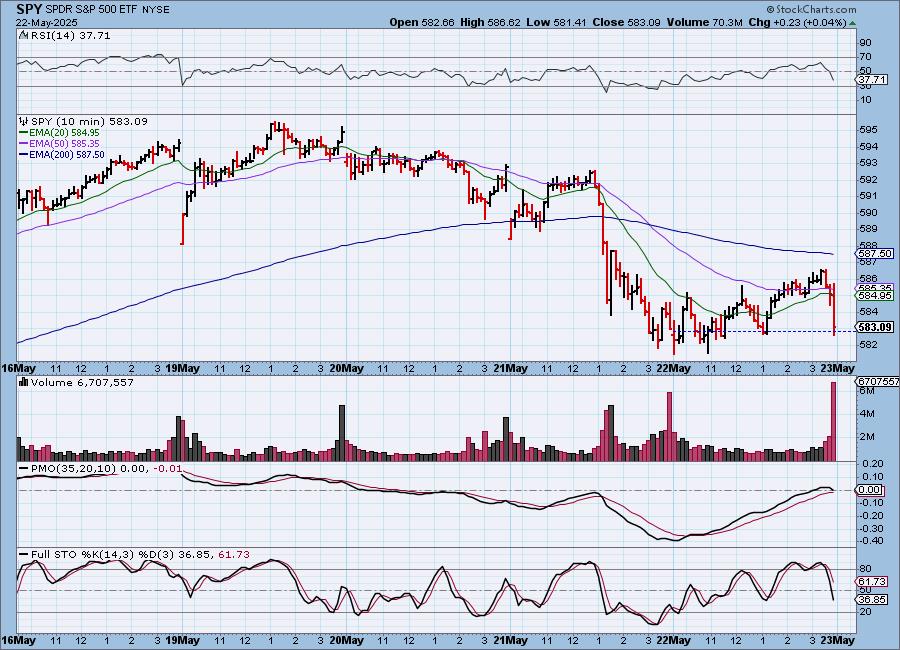
Task: Click the 90 label on the RSI axis
Action: coord(865,42)
